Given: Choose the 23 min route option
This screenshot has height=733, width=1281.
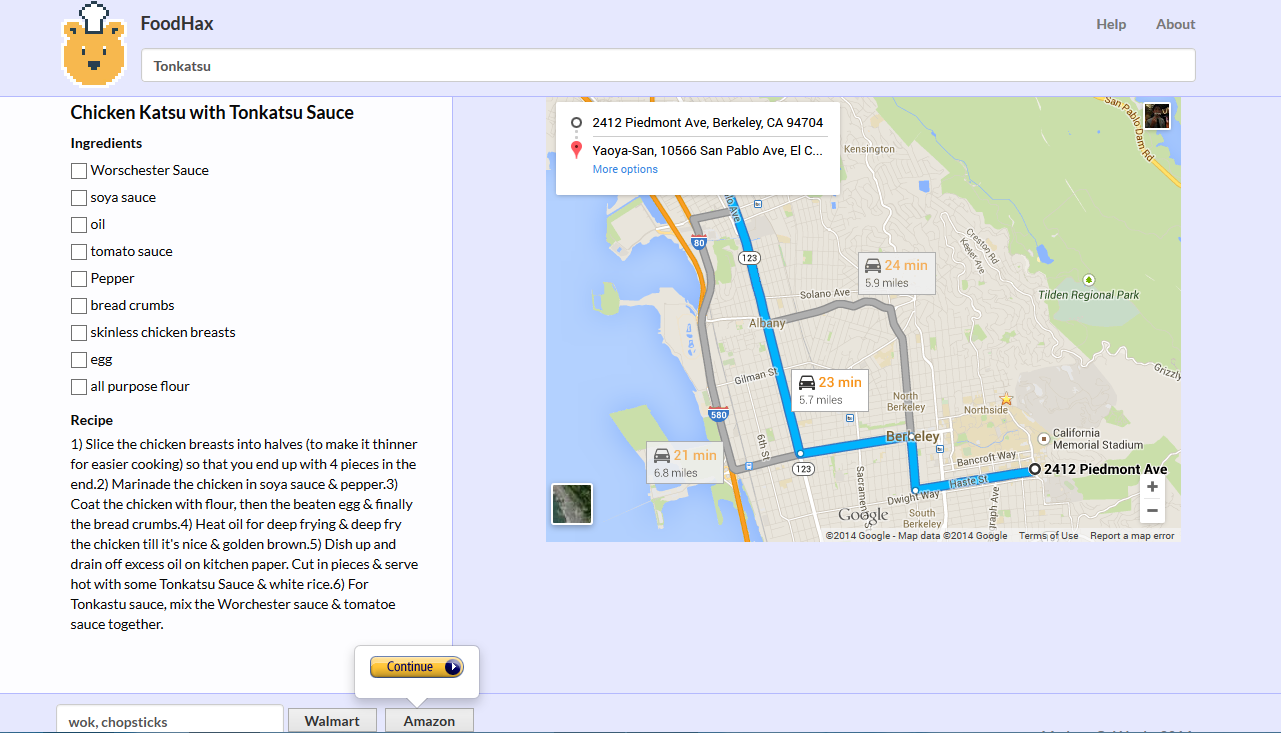Looking at the screenshot, I should (829, 390).
